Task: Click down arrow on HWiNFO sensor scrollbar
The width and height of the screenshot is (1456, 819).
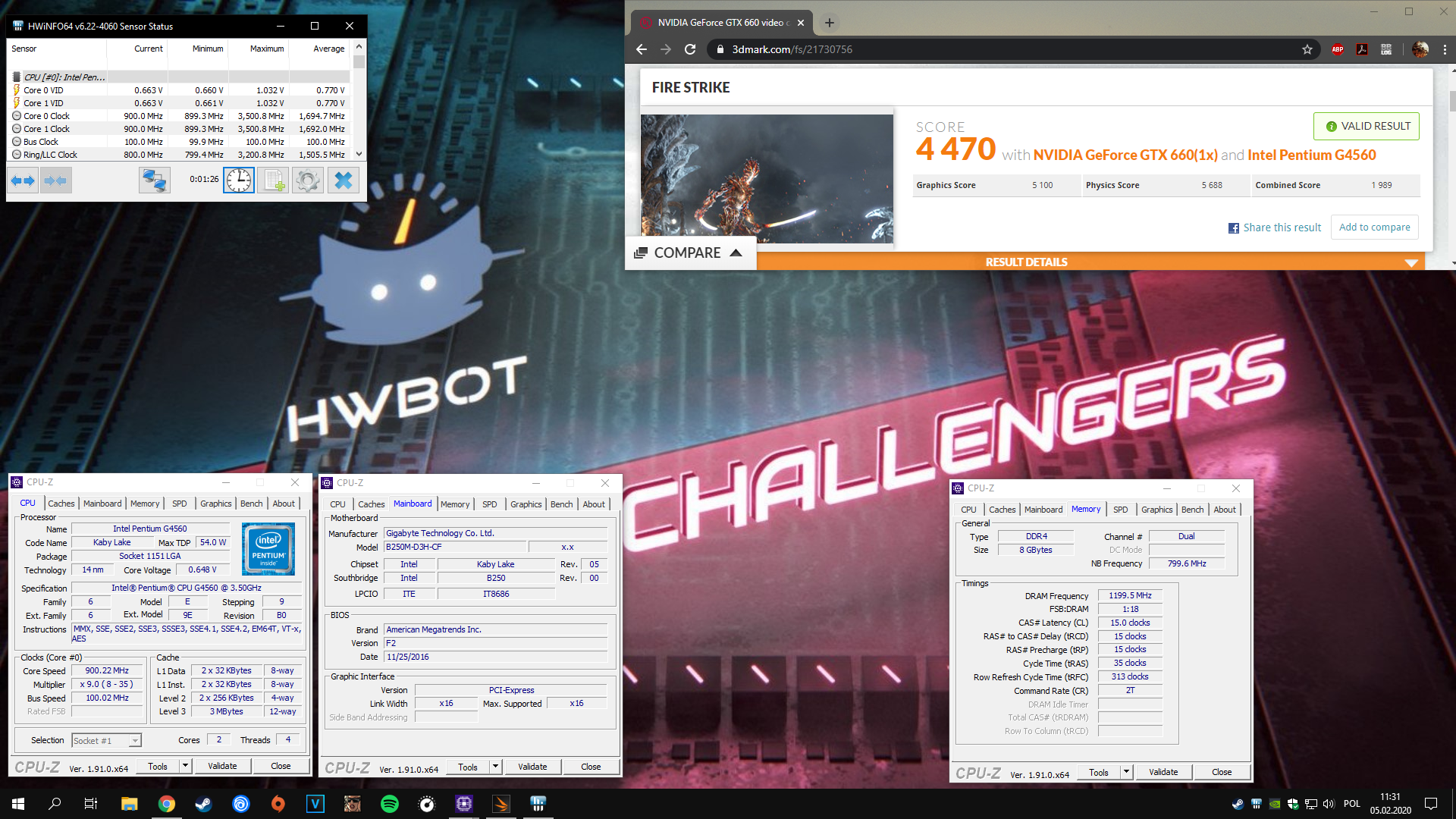Action: (x=359, y=154)
